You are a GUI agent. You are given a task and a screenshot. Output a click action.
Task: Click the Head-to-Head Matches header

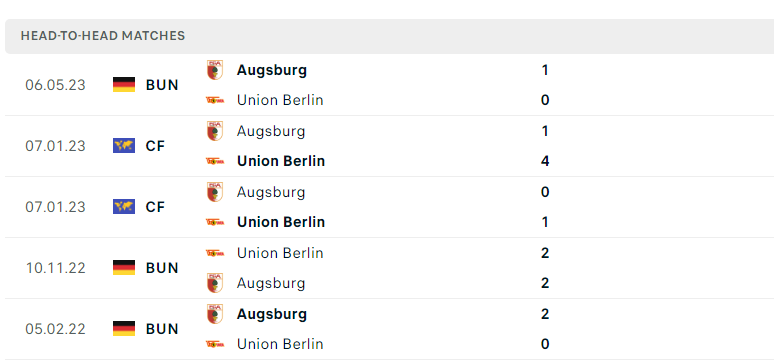tap(103, 36)
